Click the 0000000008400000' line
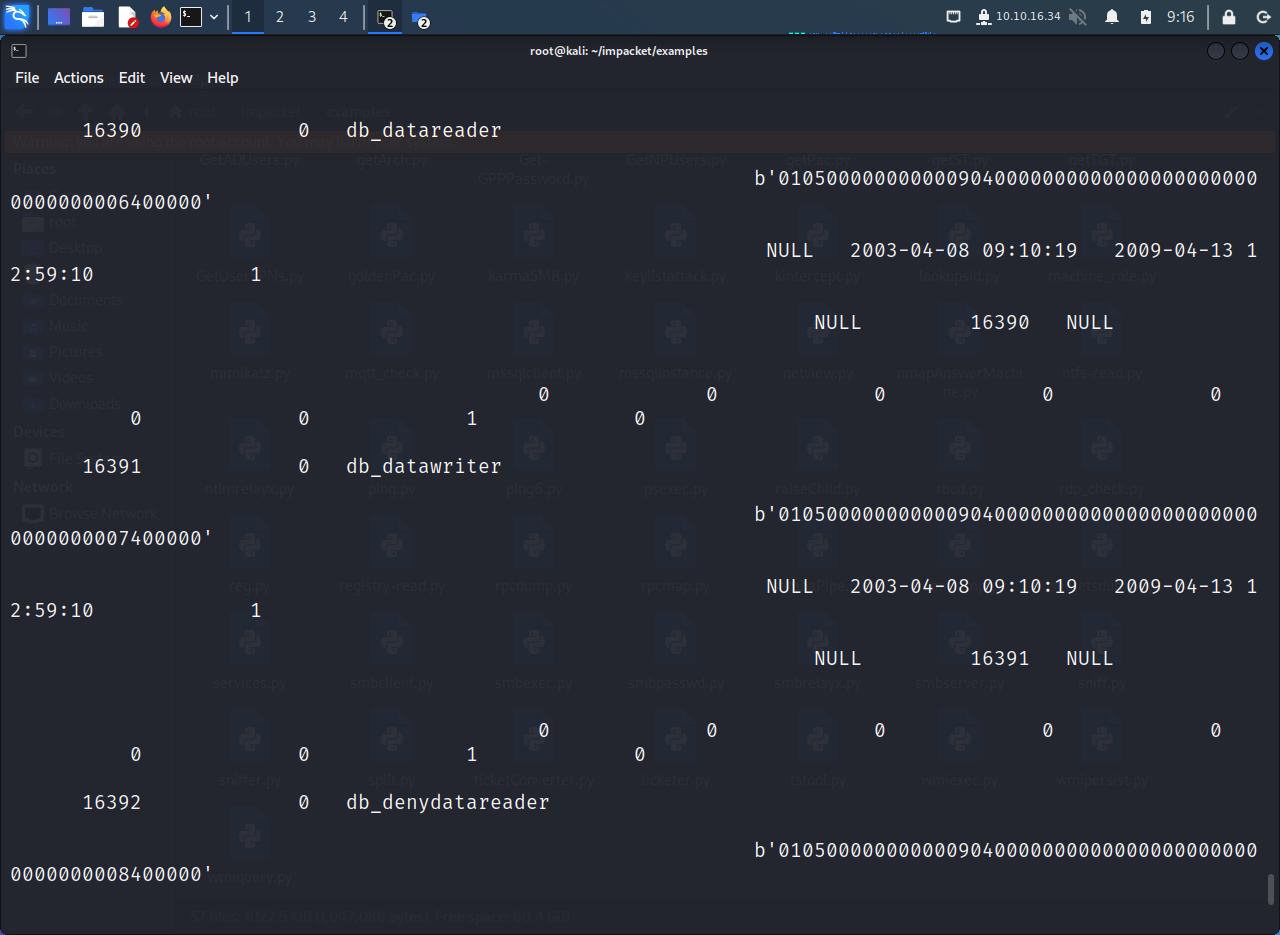Viewport: 1280px width, 935px height. tap(112, 874)
